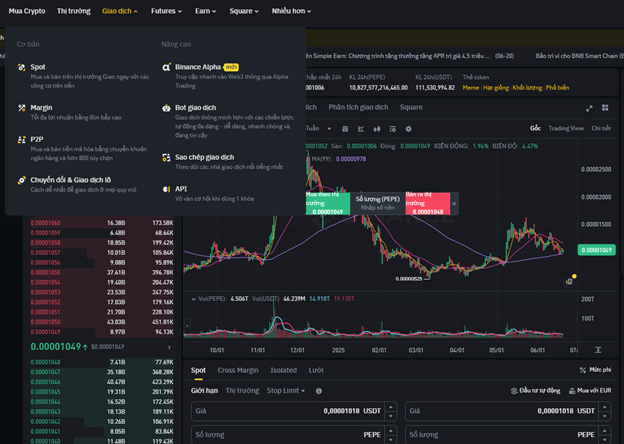624x444 pixels.
Task: Switch chart view to Trading View
Action: coord(566,128)
